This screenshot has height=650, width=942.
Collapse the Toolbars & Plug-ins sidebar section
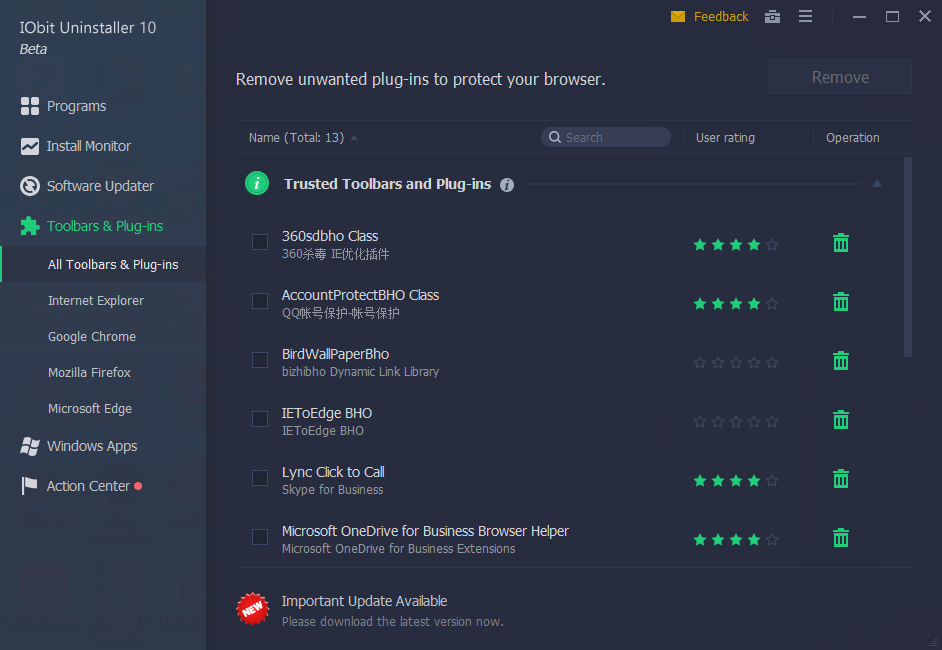point(104,226)
